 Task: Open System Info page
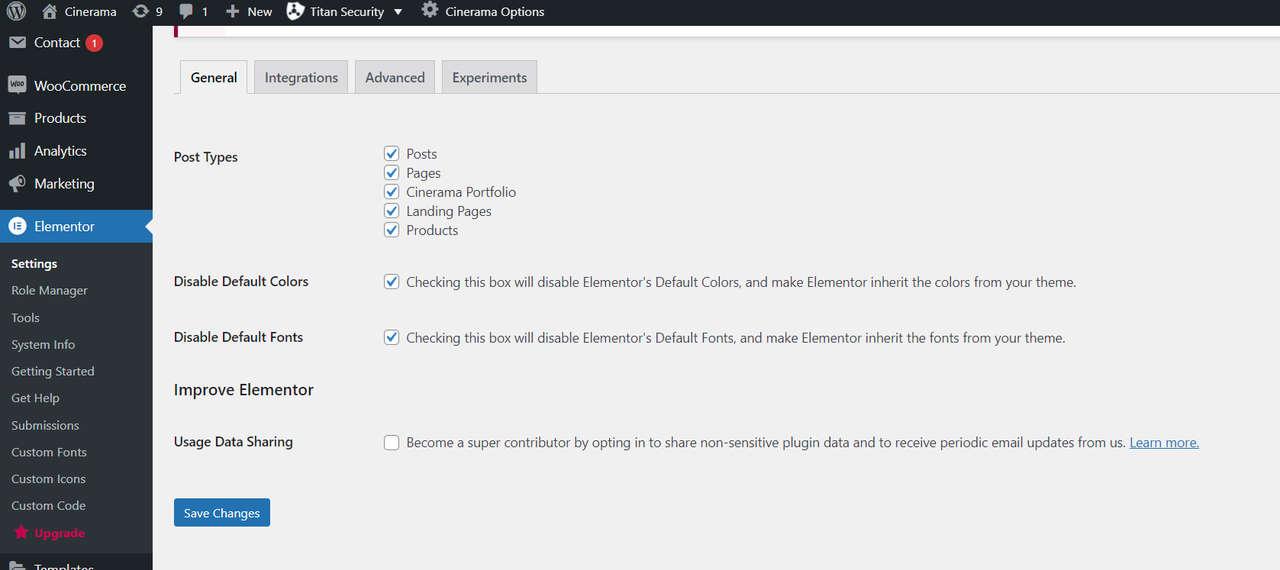43,345
